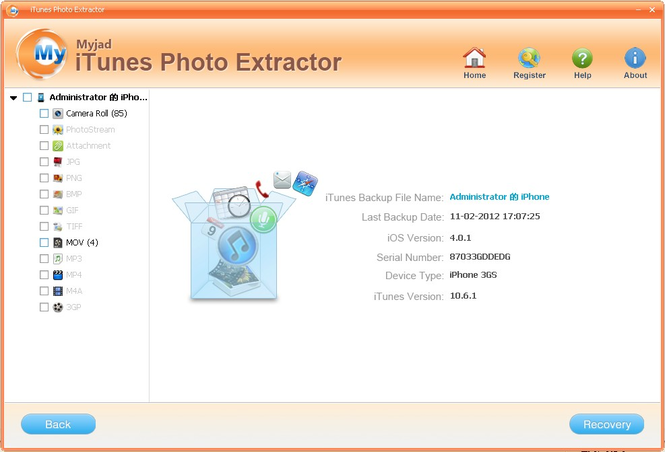Viewport: 665px width, 452px height.
Task: Open the Administrator iPhone backup name link
Action: (499, 197)
